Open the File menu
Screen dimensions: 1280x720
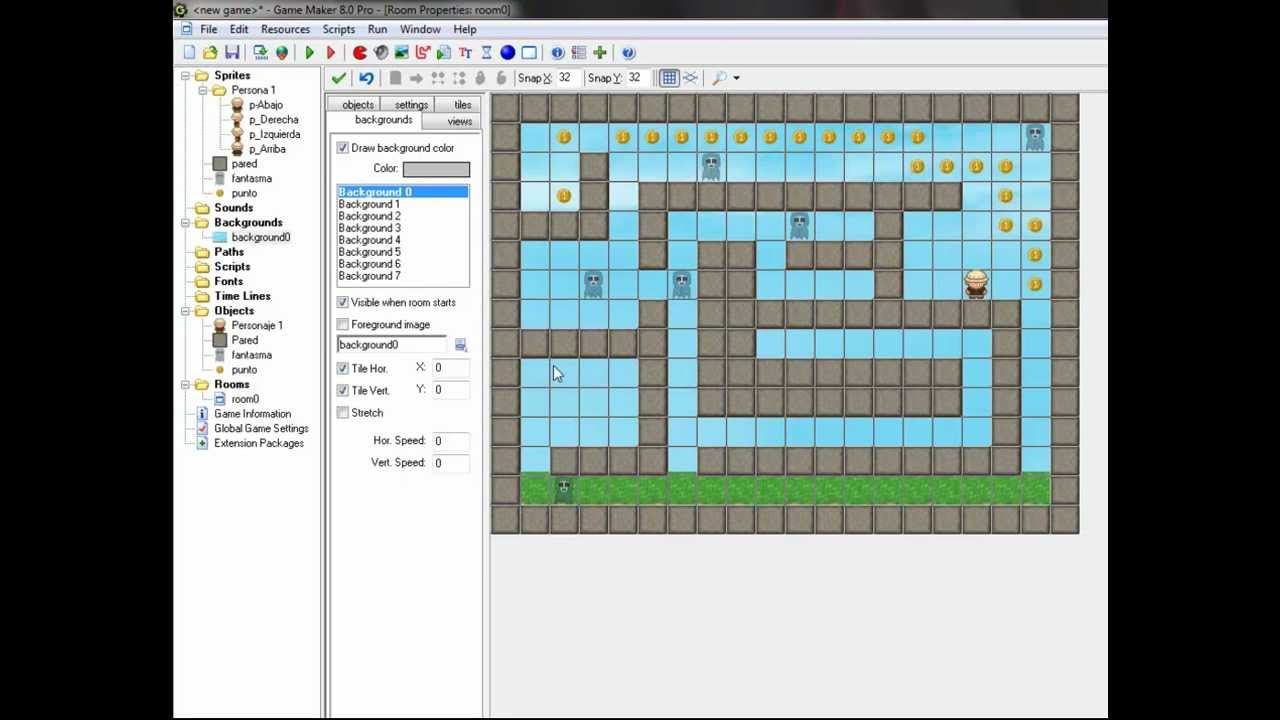208,29
